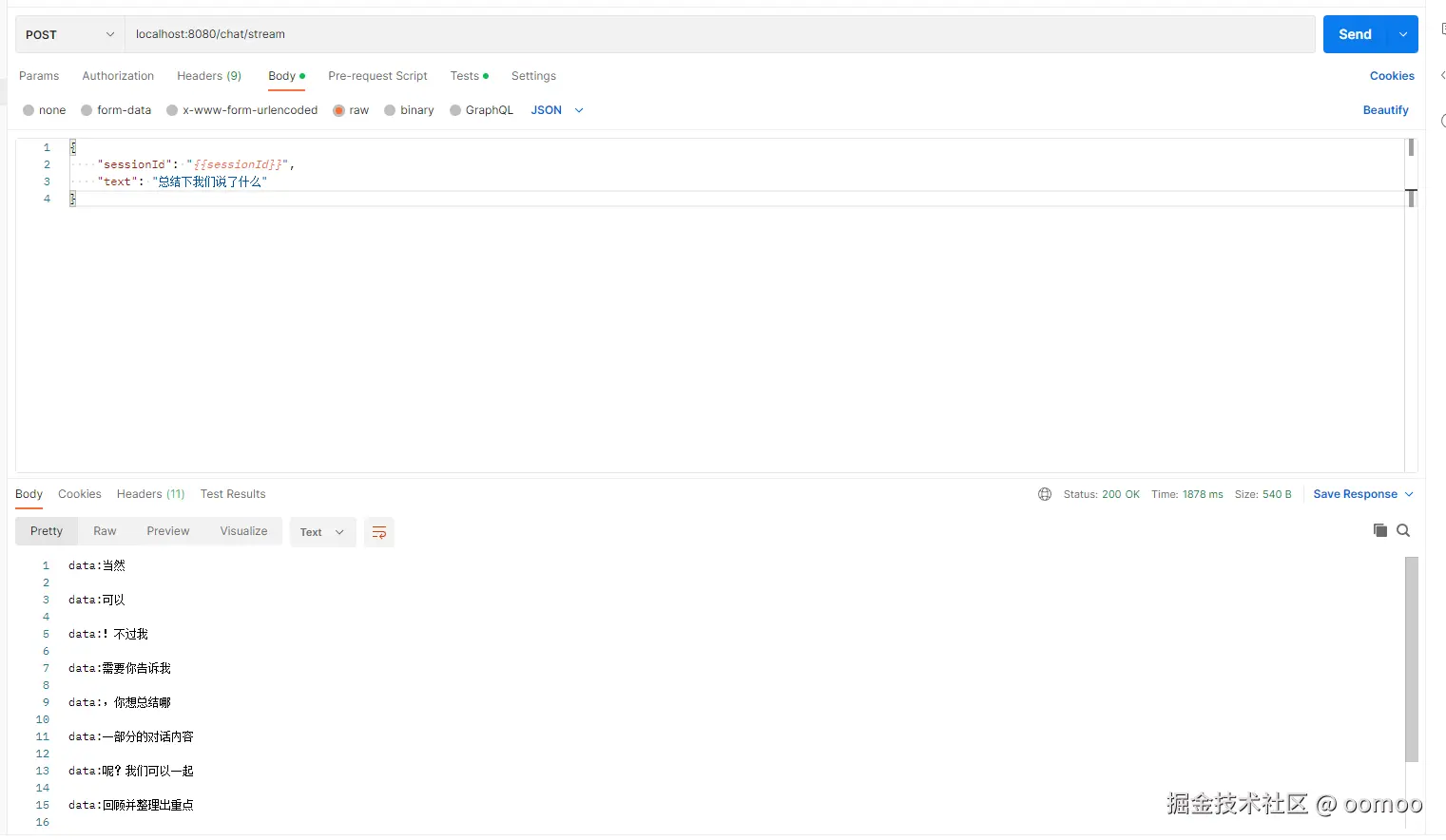Screen dimensions: 1446x840
Task: Open the Cookies link near Send
Action: point(1392,76)
